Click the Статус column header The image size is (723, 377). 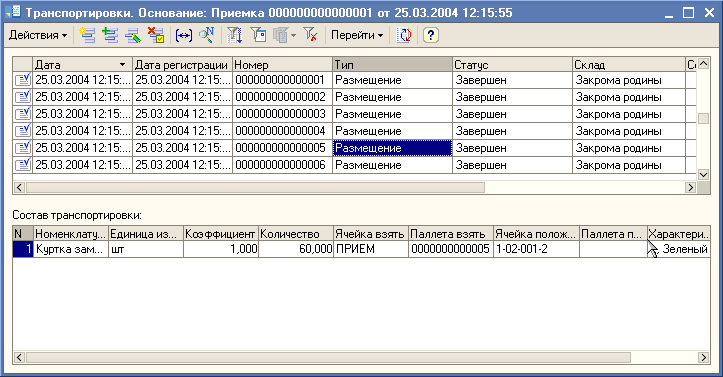point(512,65)
